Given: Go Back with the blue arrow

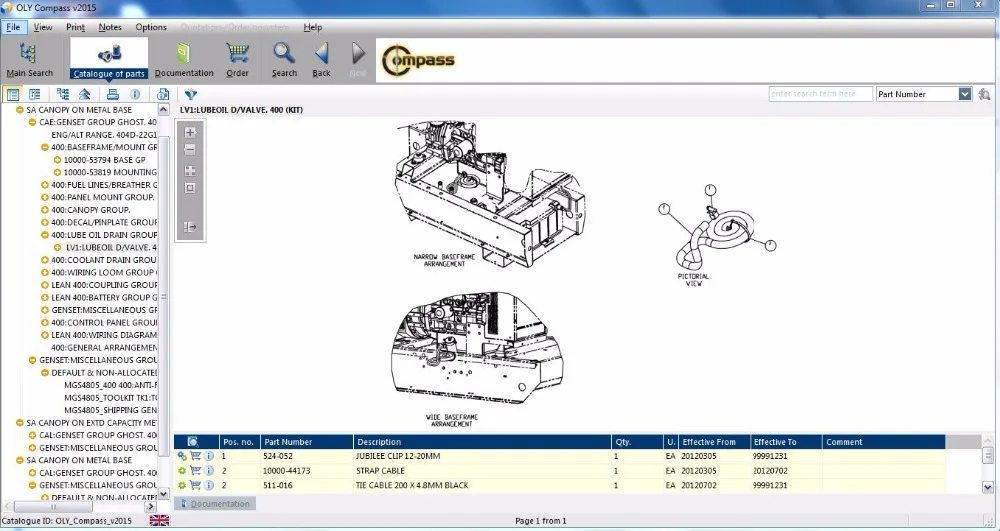Looking at the screenshot, I should pos(321,59).
